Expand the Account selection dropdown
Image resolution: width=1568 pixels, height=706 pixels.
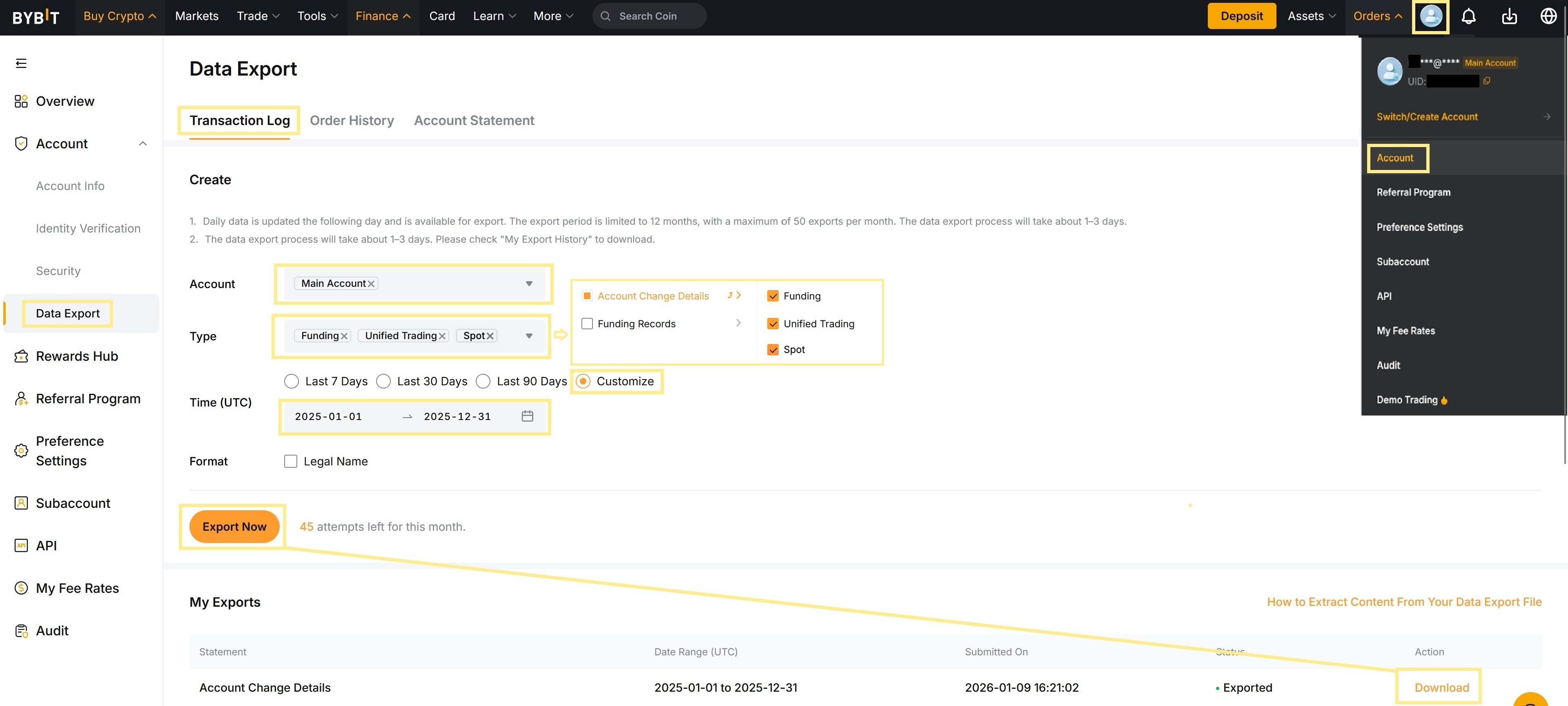click(x=529, y=283)
